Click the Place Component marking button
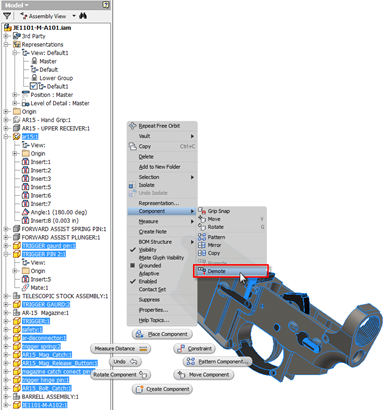This screenshot has height=410, width=387. [x=162, y=334]
